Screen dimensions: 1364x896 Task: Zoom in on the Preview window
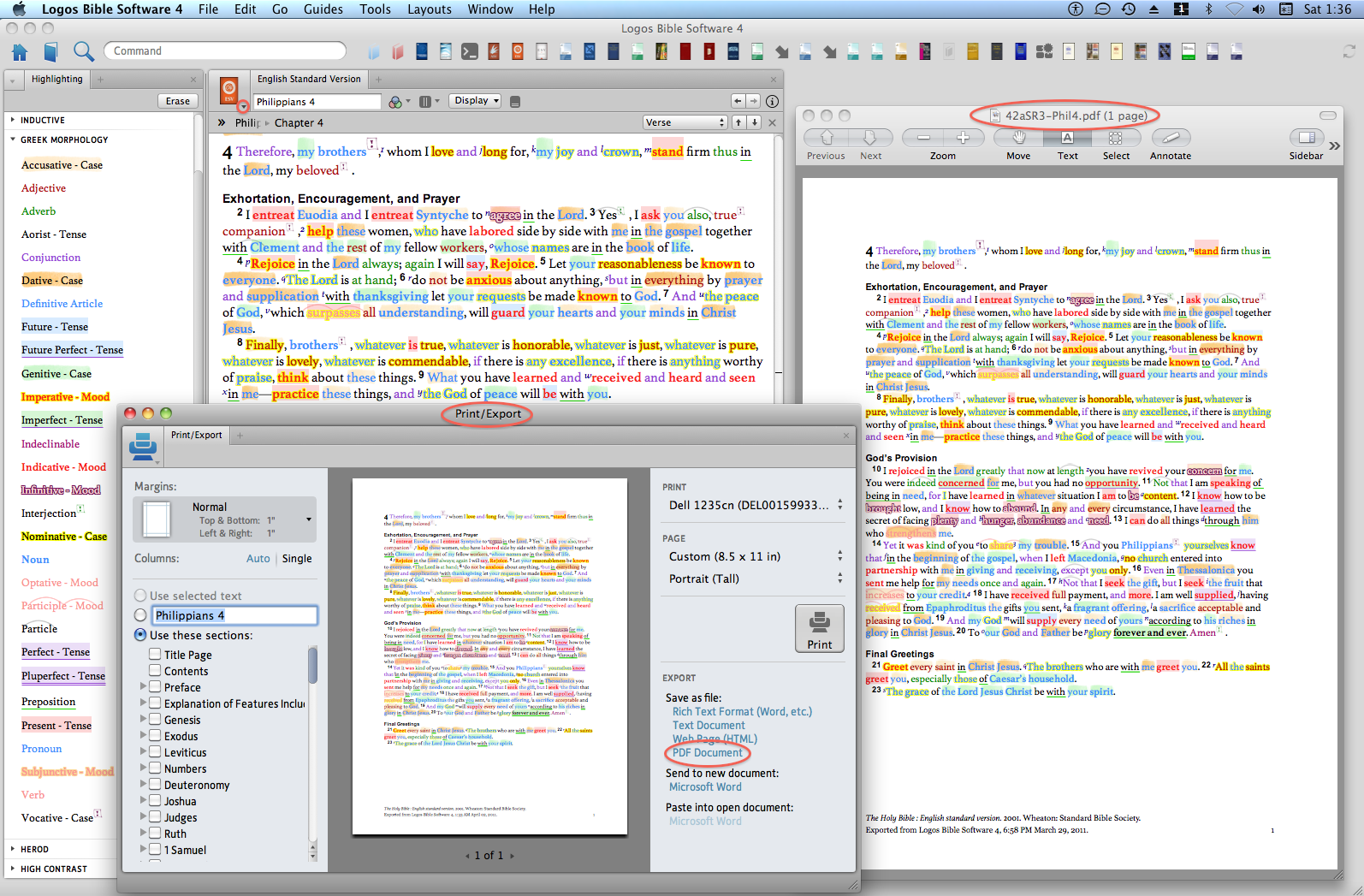[x=963, y=138]
